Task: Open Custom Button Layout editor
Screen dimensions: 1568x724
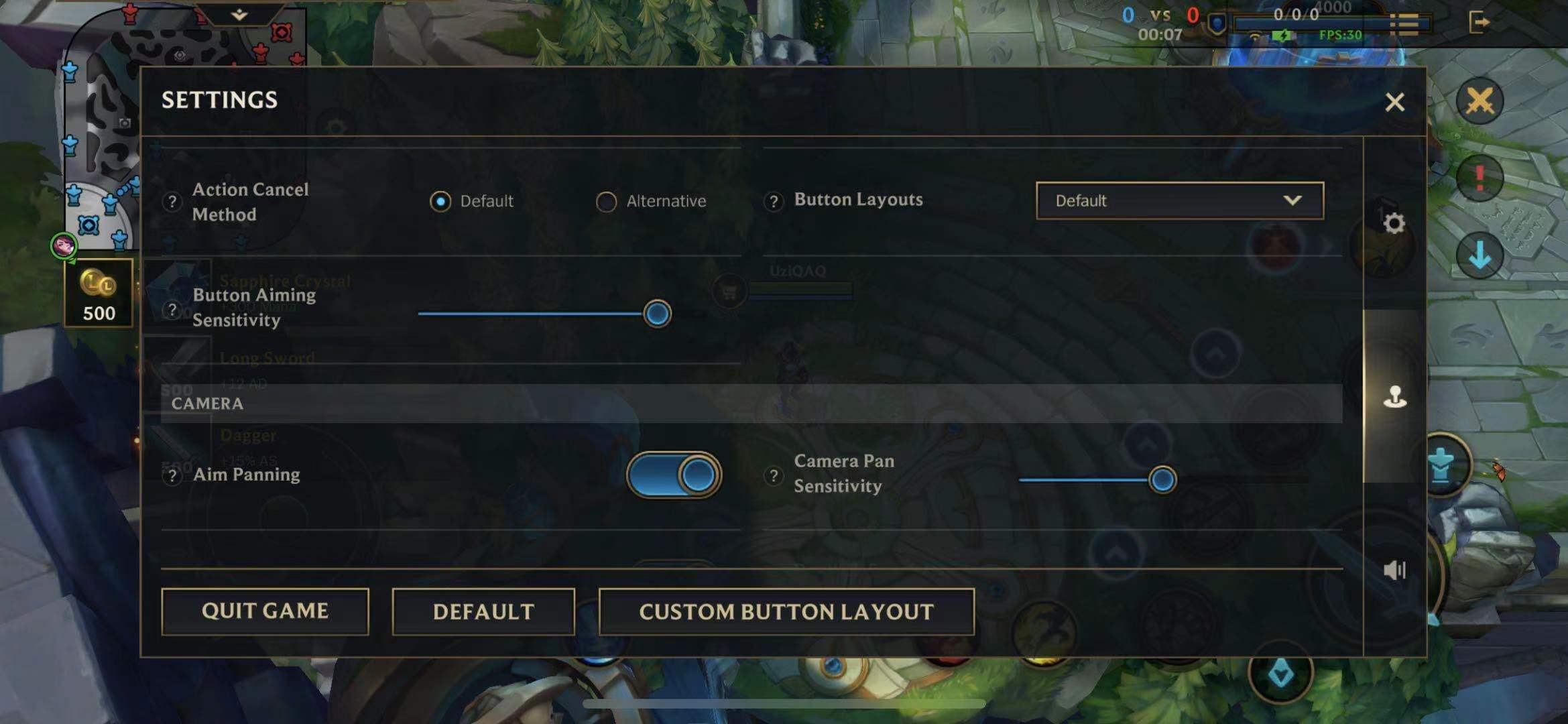Action: 786,611
